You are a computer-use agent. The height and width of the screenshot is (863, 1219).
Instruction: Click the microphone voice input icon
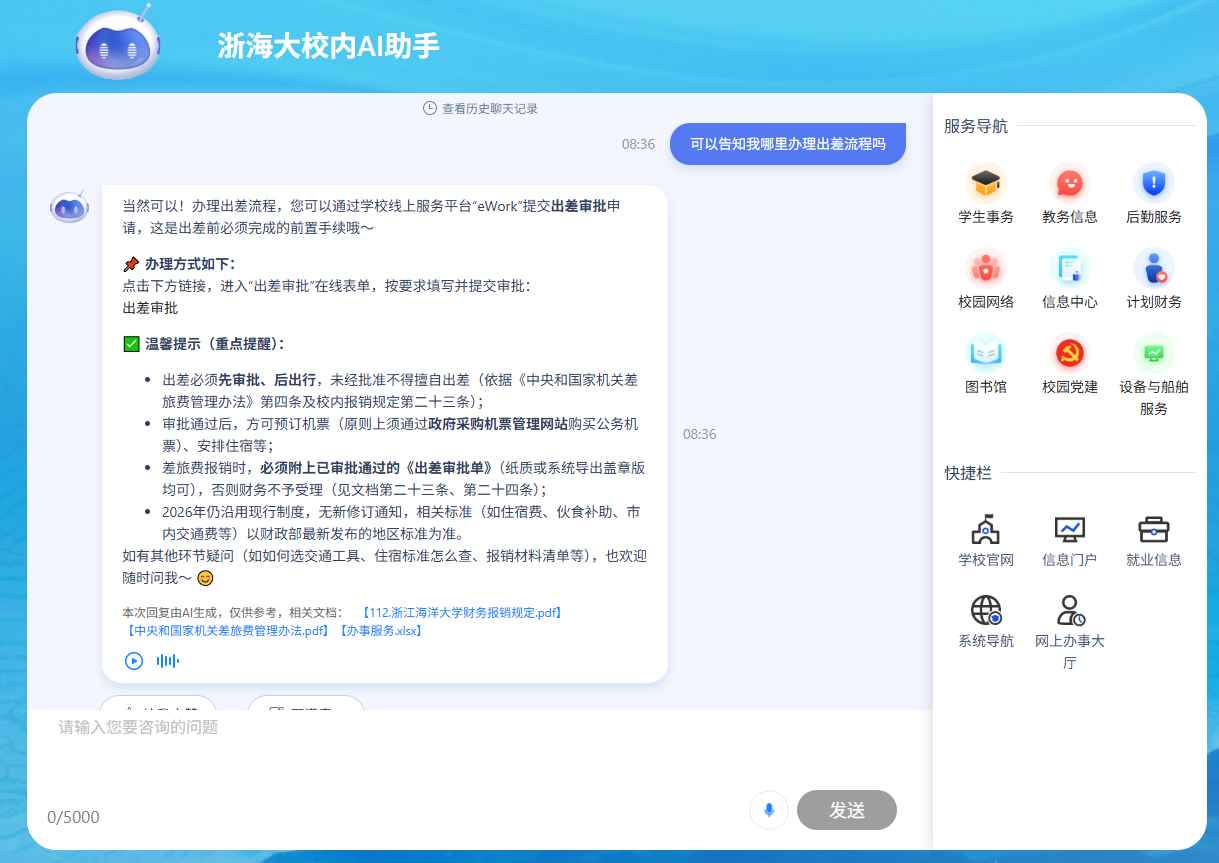pyautogui.click(x=769, y=810)
